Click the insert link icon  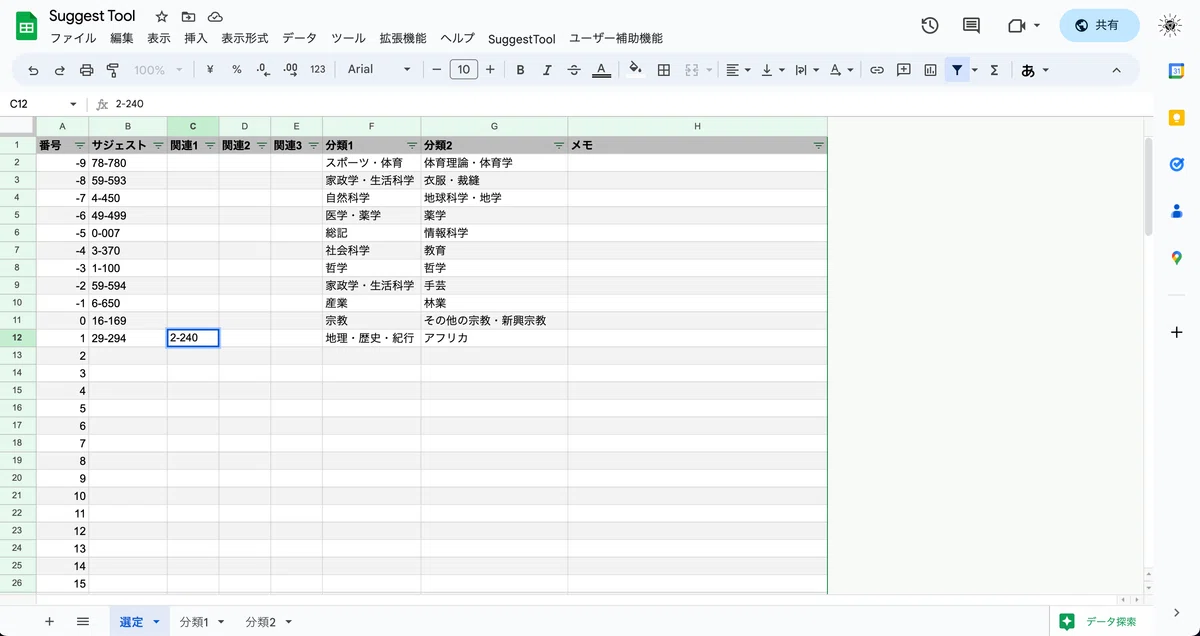click(x=877, y=70)
